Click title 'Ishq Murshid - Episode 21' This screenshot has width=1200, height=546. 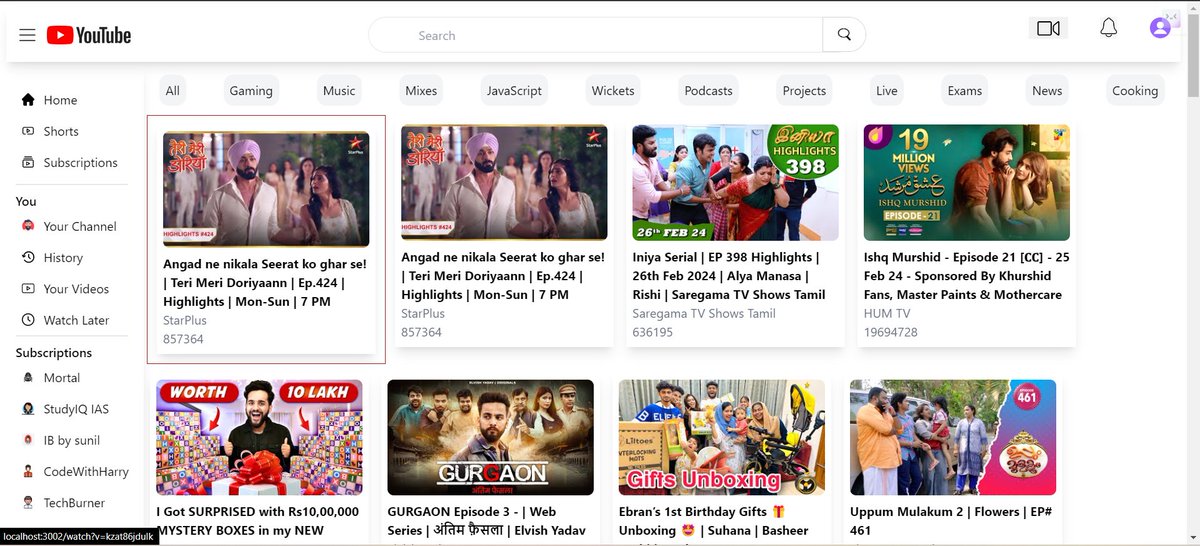967,276
